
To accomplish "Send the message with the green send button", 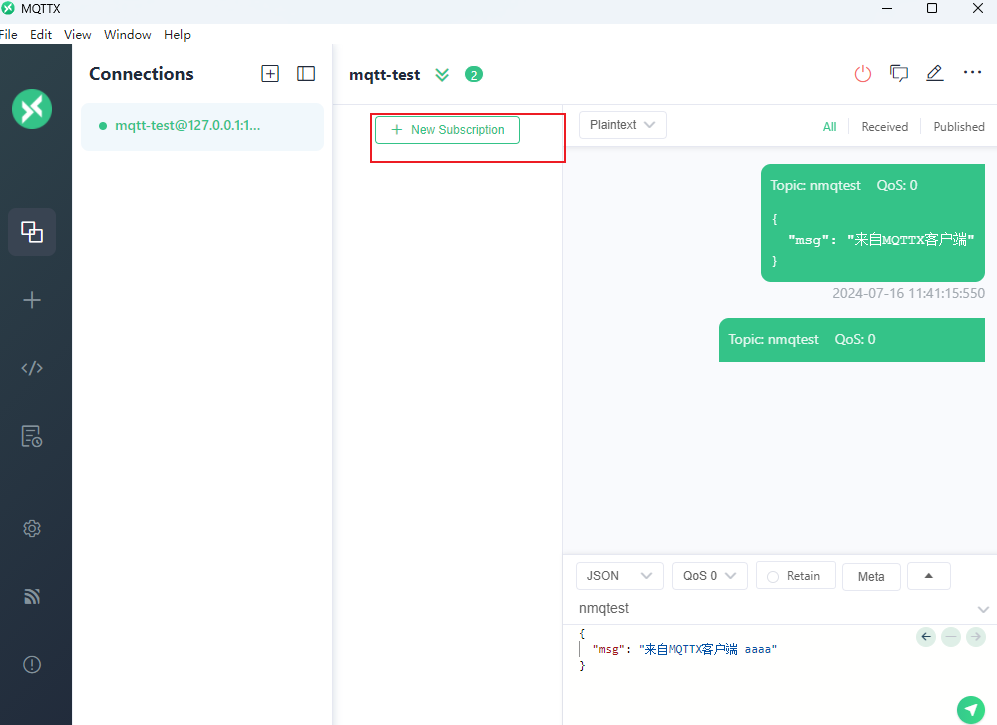I will (x=971, y=710).
